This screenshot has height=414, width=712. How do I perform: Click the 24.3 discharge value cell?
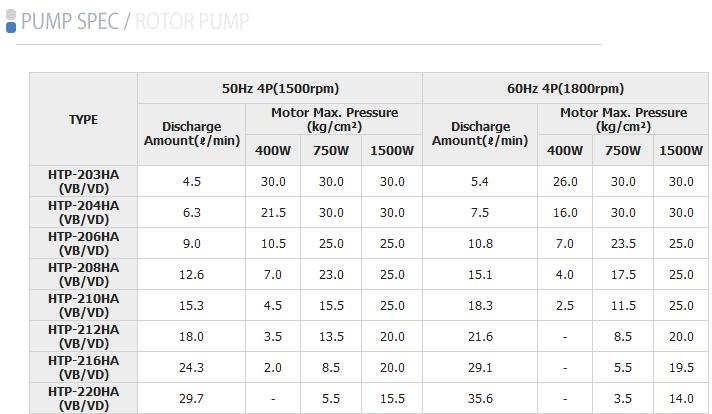coord(190,367)
